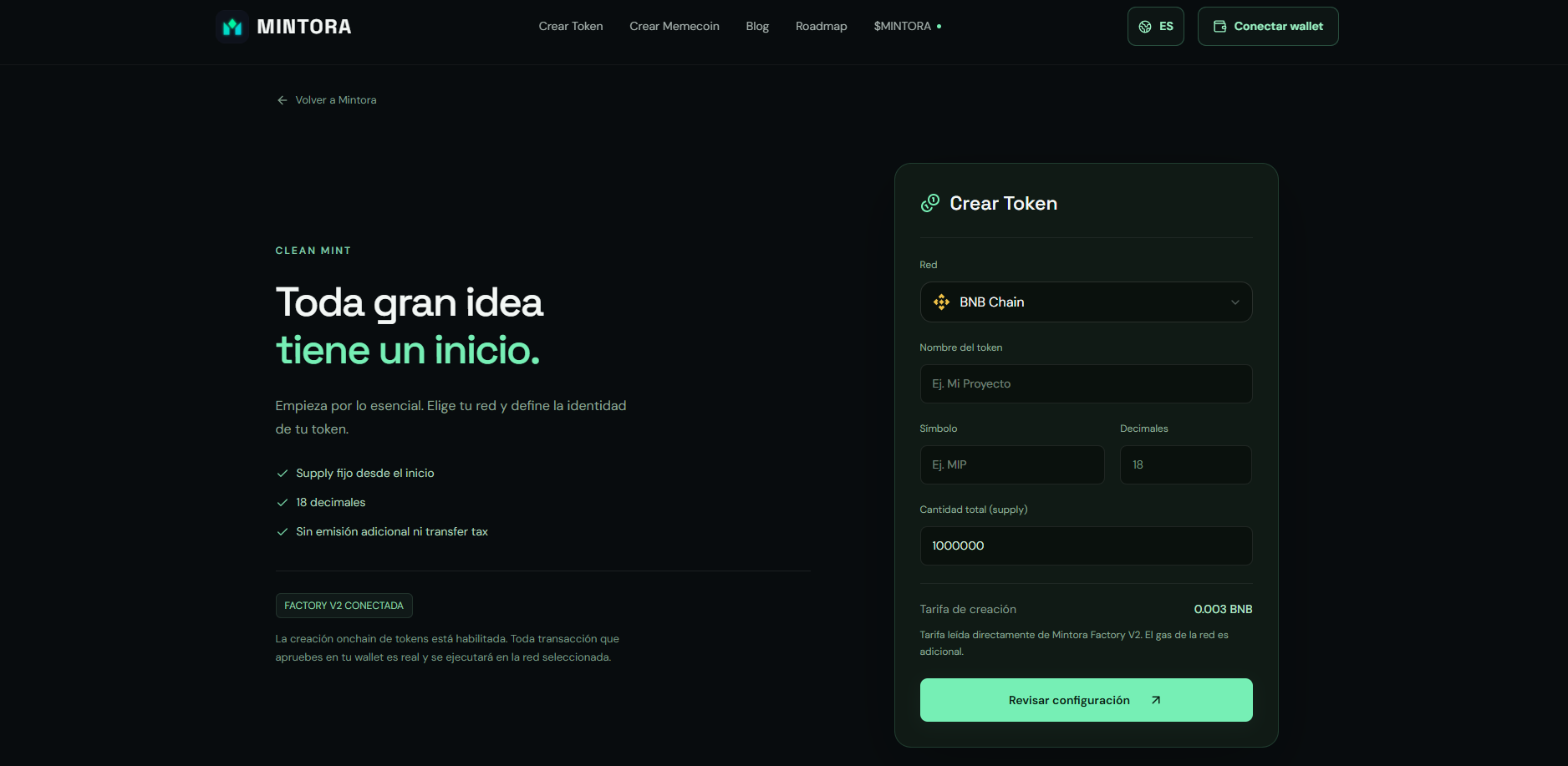1568x766 pixels.
Task: Go to the Blog page
Action: (x=757, y=26)
